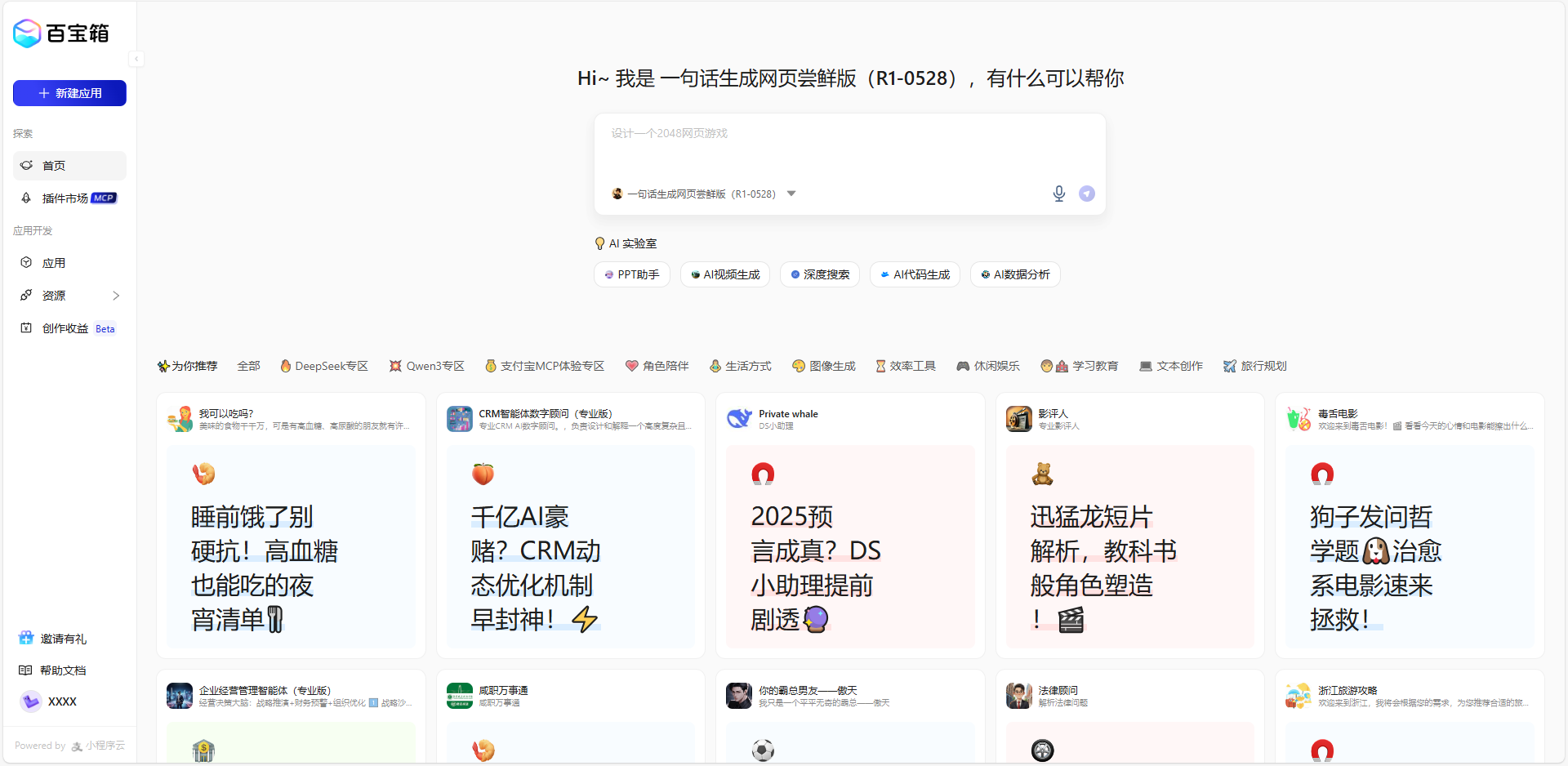Click the XXXX user avatar

pyautogui.click(x=31, y=701)
